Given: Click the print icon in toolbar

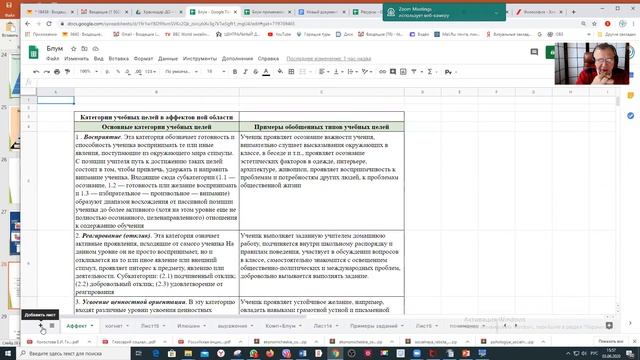Looking at the screenshot, I should tap(57, 72).
